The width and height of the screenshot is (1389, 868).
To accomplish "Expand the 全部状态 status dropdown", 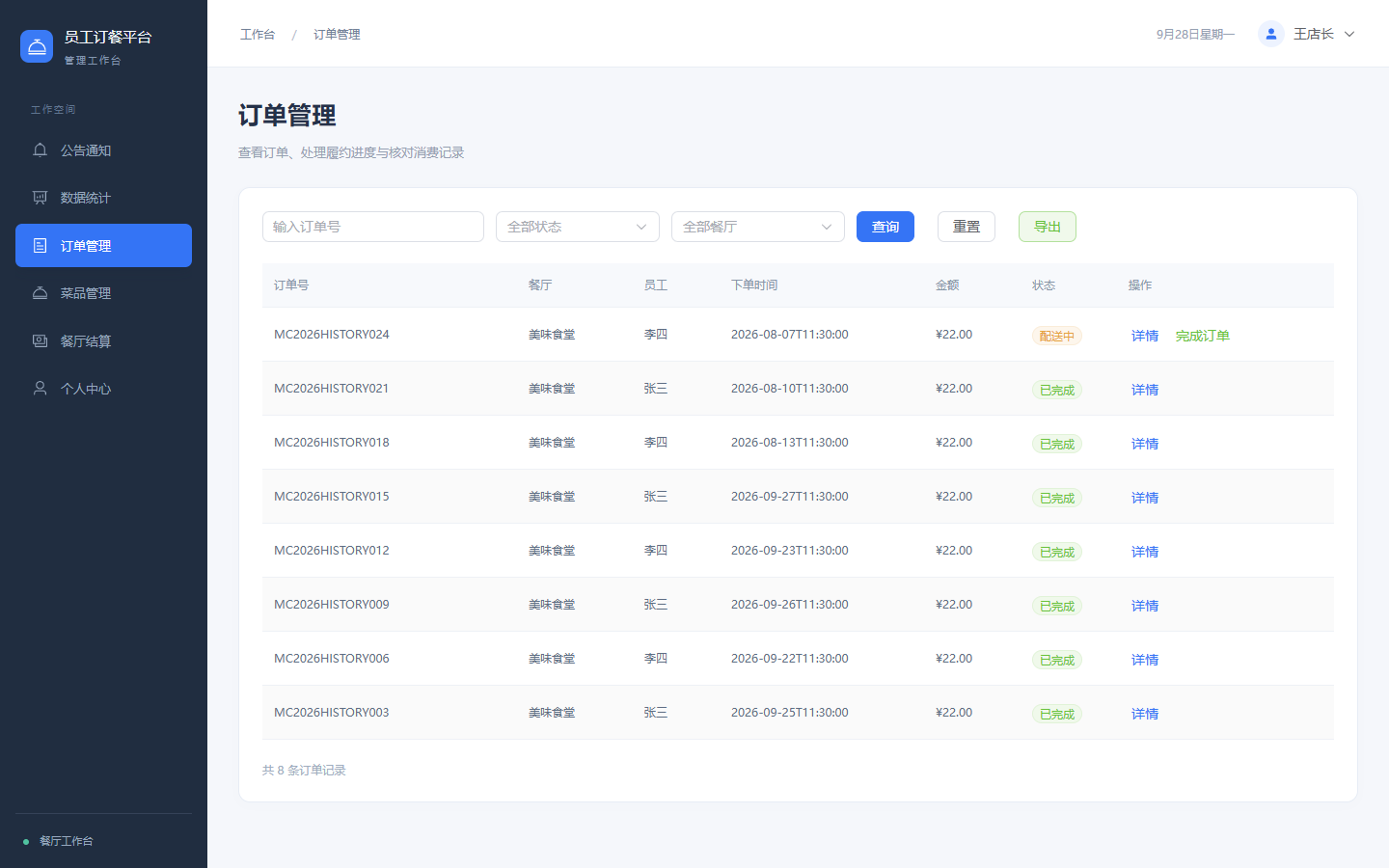I will point(578,227).
